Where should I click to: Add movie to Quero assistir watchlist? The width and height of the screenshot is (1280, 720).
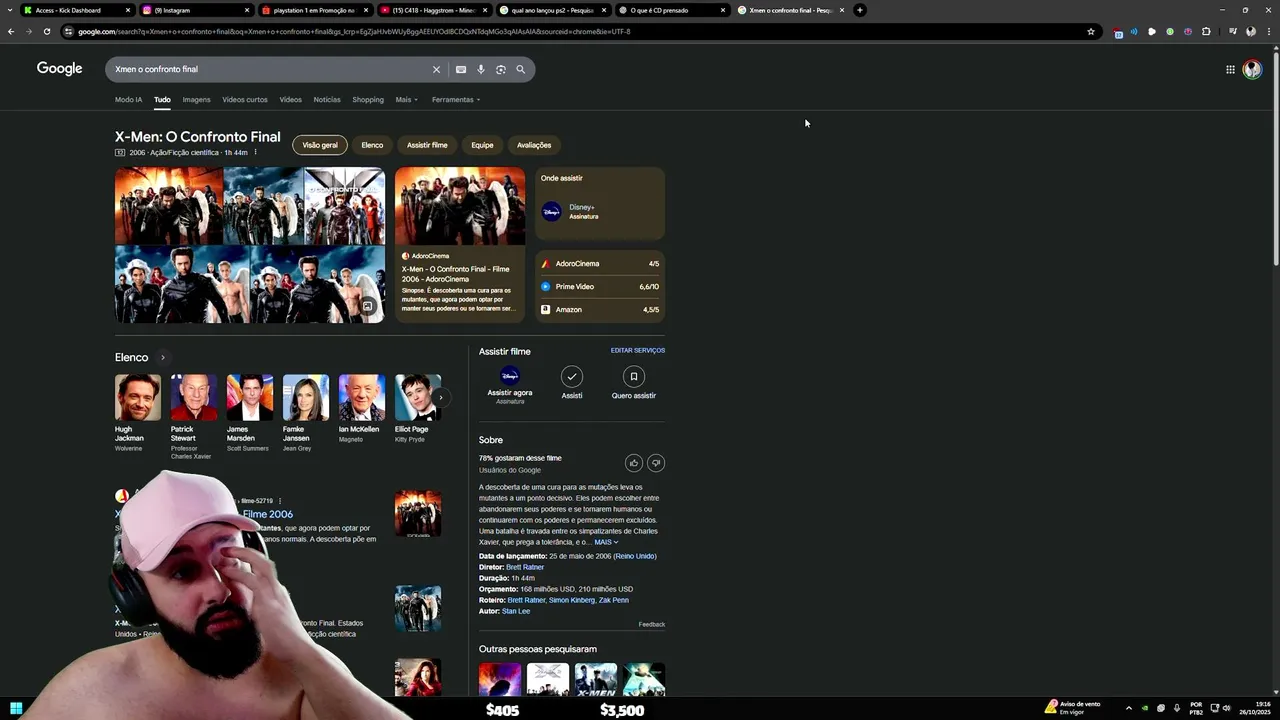pyautogui.click(x=633, y=382)
